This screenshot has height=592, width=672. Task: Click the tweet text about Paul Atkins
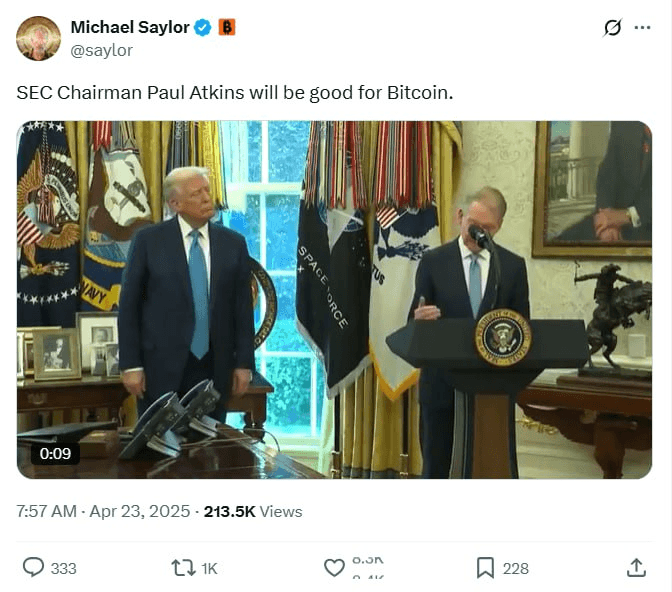coord(234,93)
